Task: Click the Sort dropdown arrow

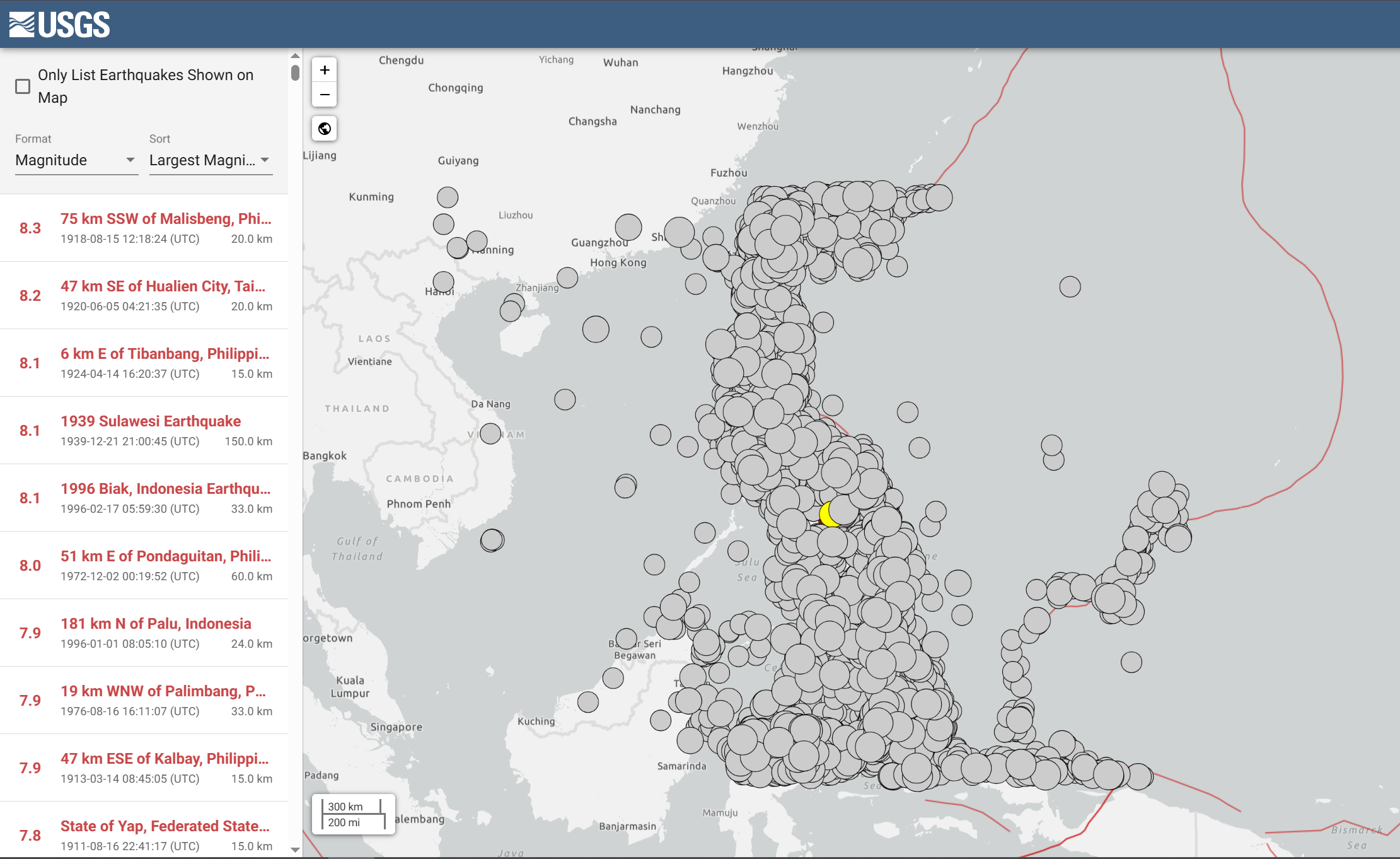Action: point(265,160)
